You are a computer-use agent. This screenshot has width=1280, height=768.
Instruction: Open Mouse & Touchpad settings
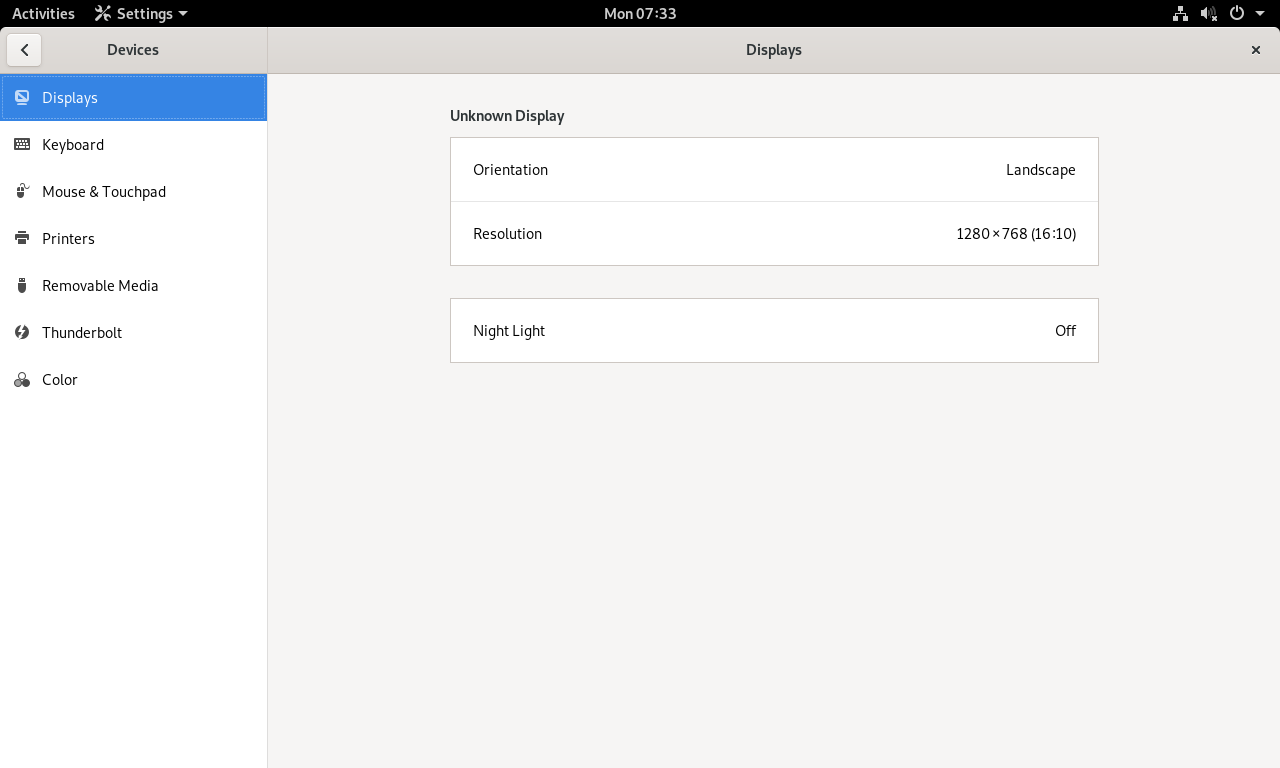pyautogui.click(x=103, y=192)
